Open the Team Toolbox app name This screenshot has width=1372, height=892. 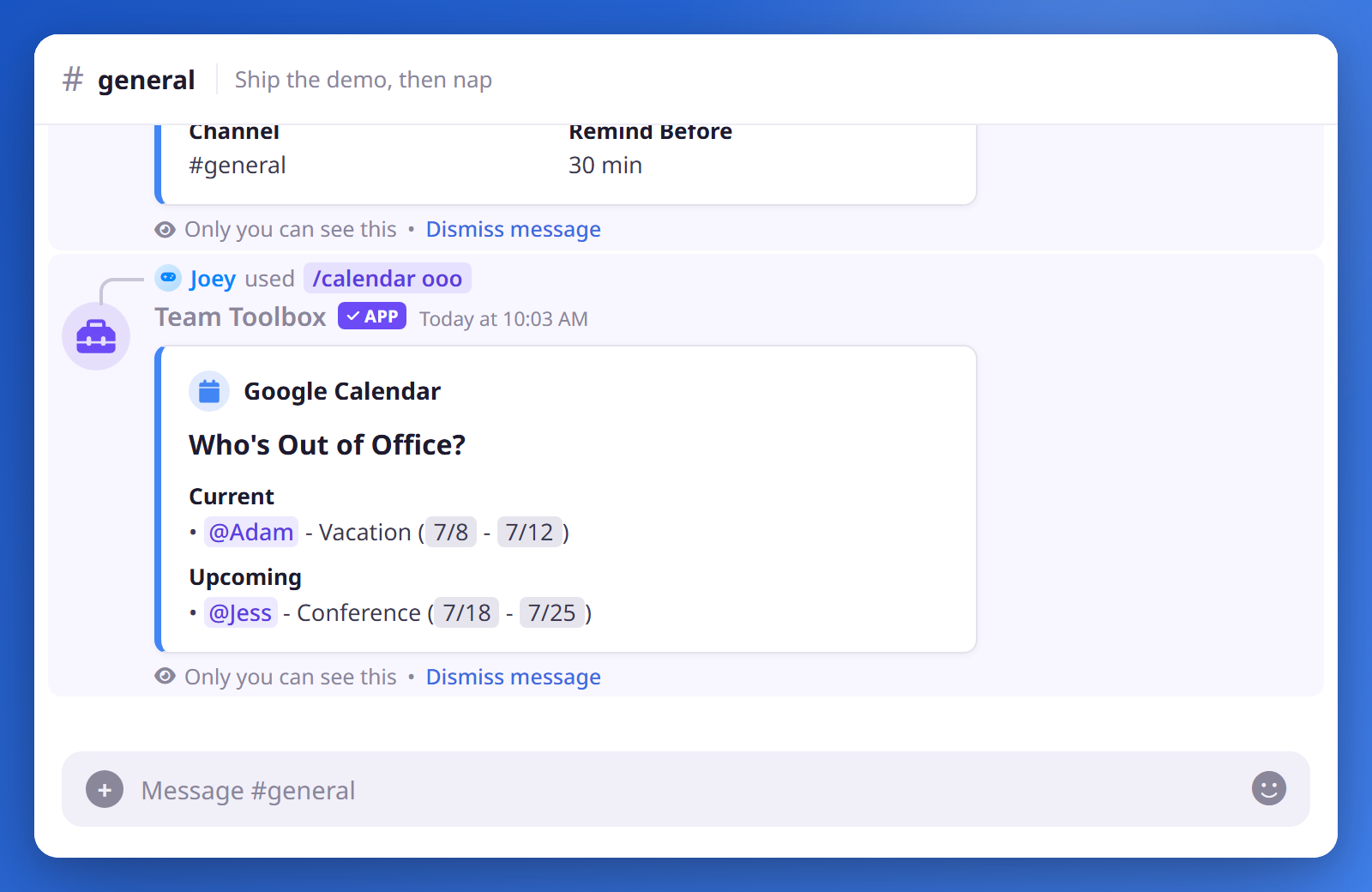click(240, 317)
